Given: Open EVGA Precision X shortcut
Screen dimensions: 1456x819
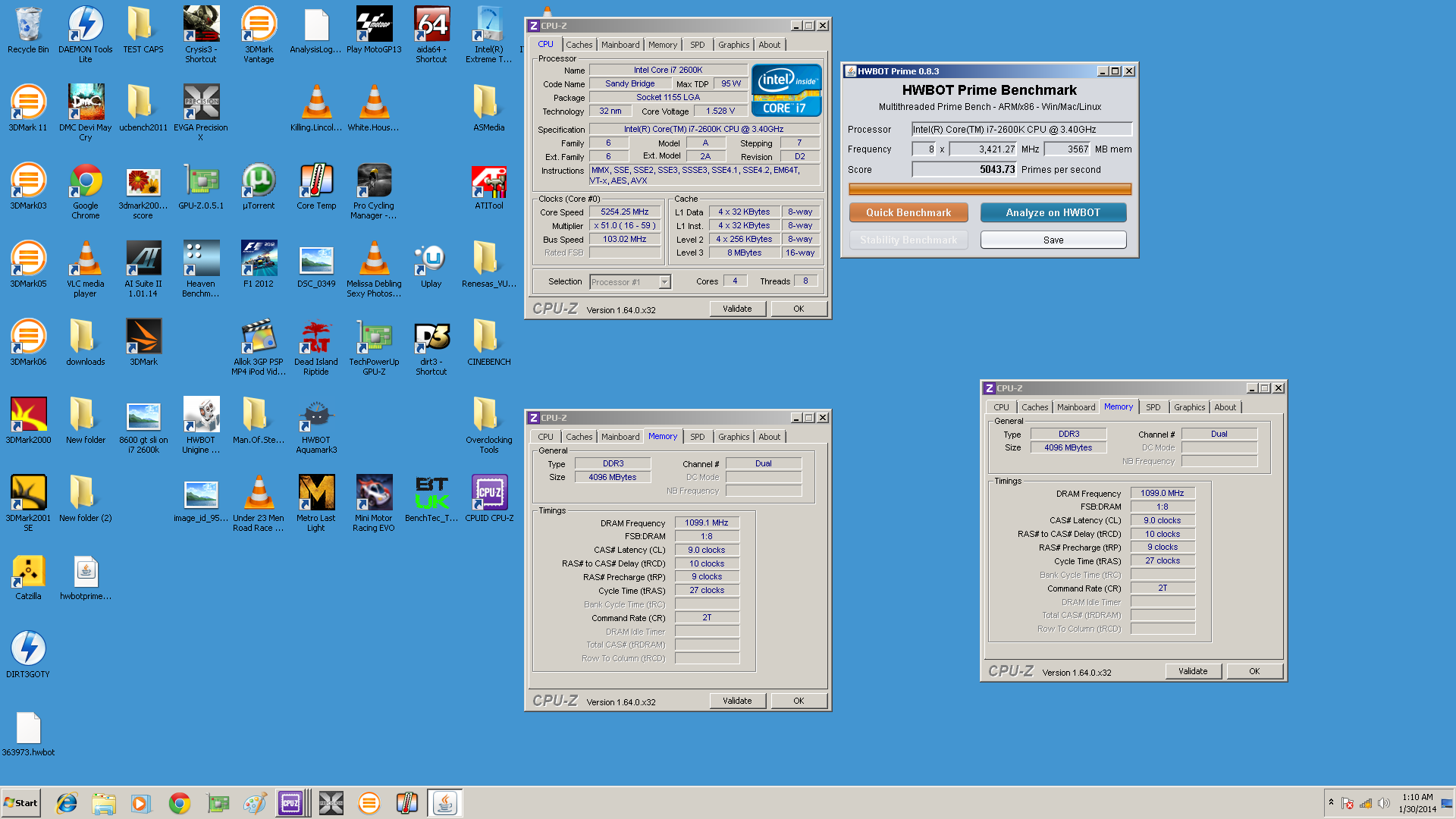Looking at the screenshot, I should 201,112.
